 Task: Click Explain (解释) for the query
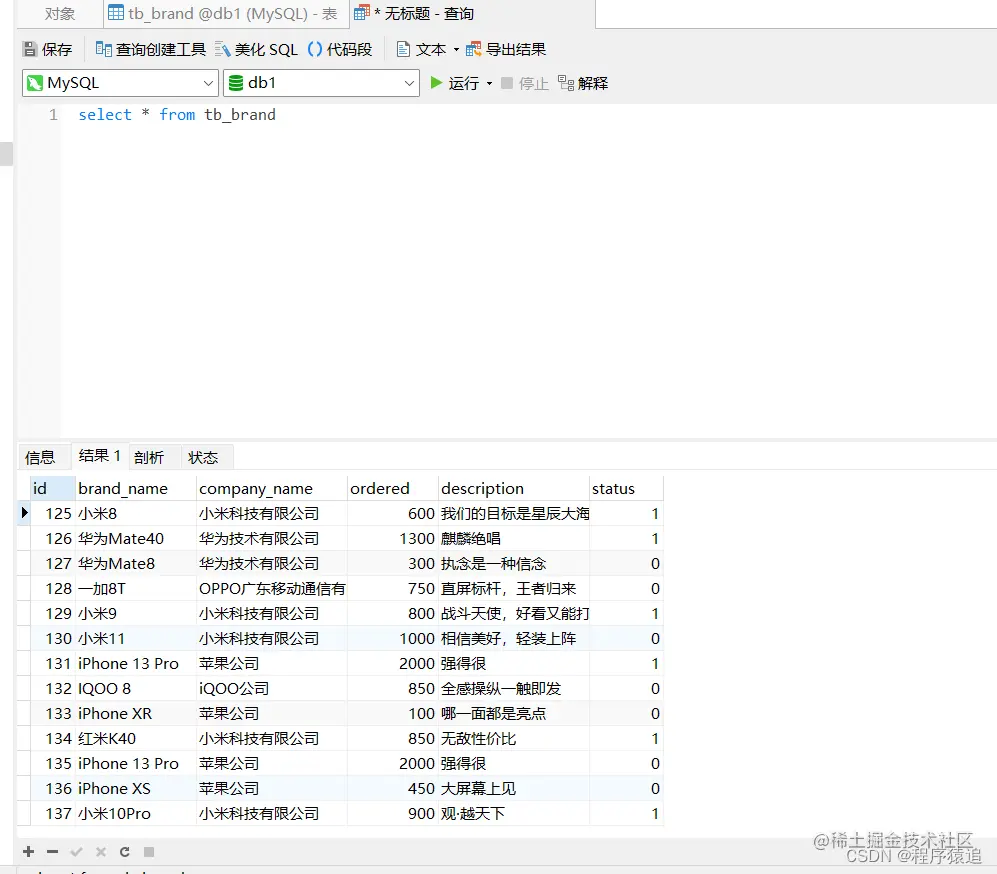click(x=583, y=83)
